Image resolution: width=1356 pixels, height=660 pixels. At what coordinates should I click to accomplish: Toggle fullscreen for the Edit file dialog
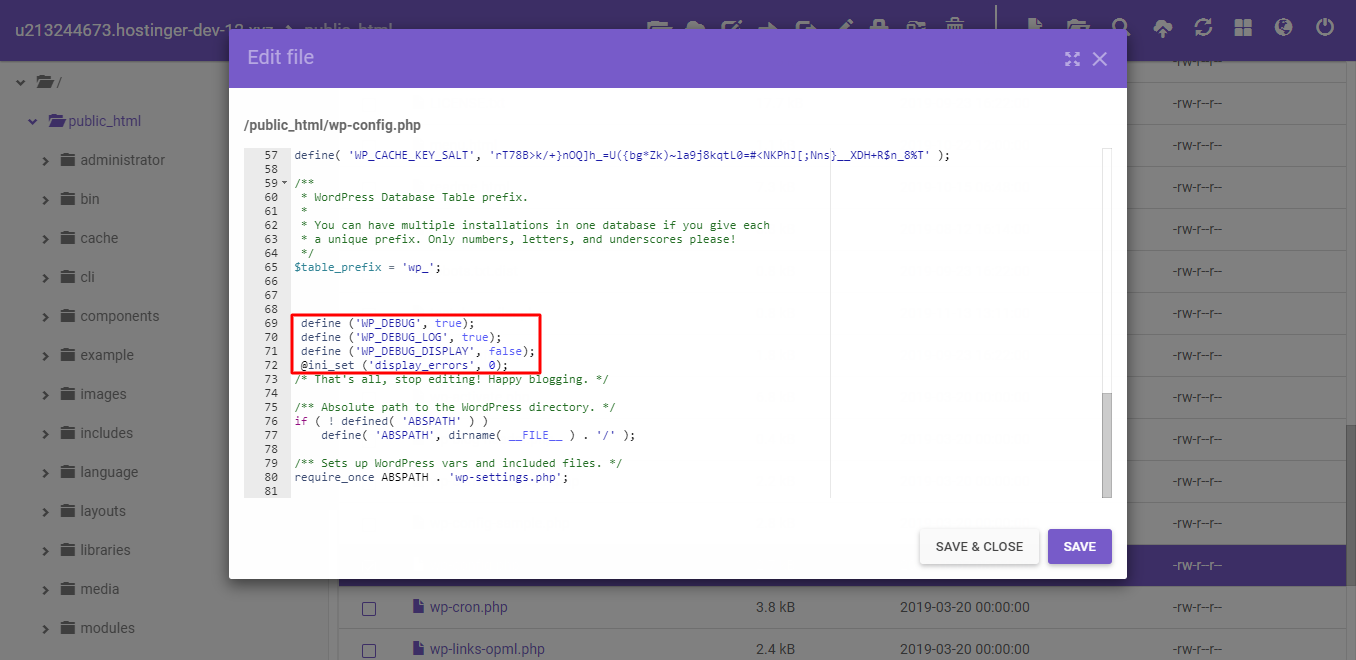point(1072,59)
